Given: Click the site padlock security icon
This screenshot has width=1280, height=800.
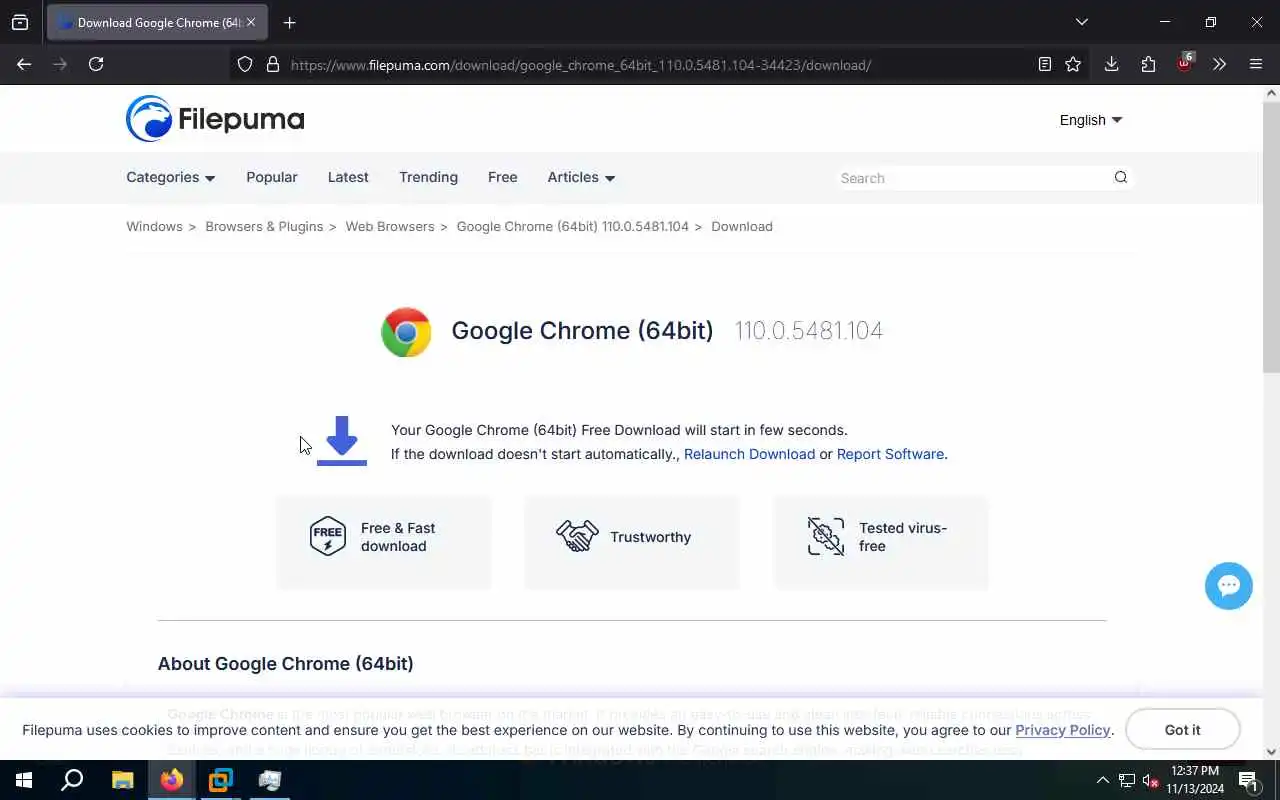Looking at the screenshot, I should tap(272, 64).
